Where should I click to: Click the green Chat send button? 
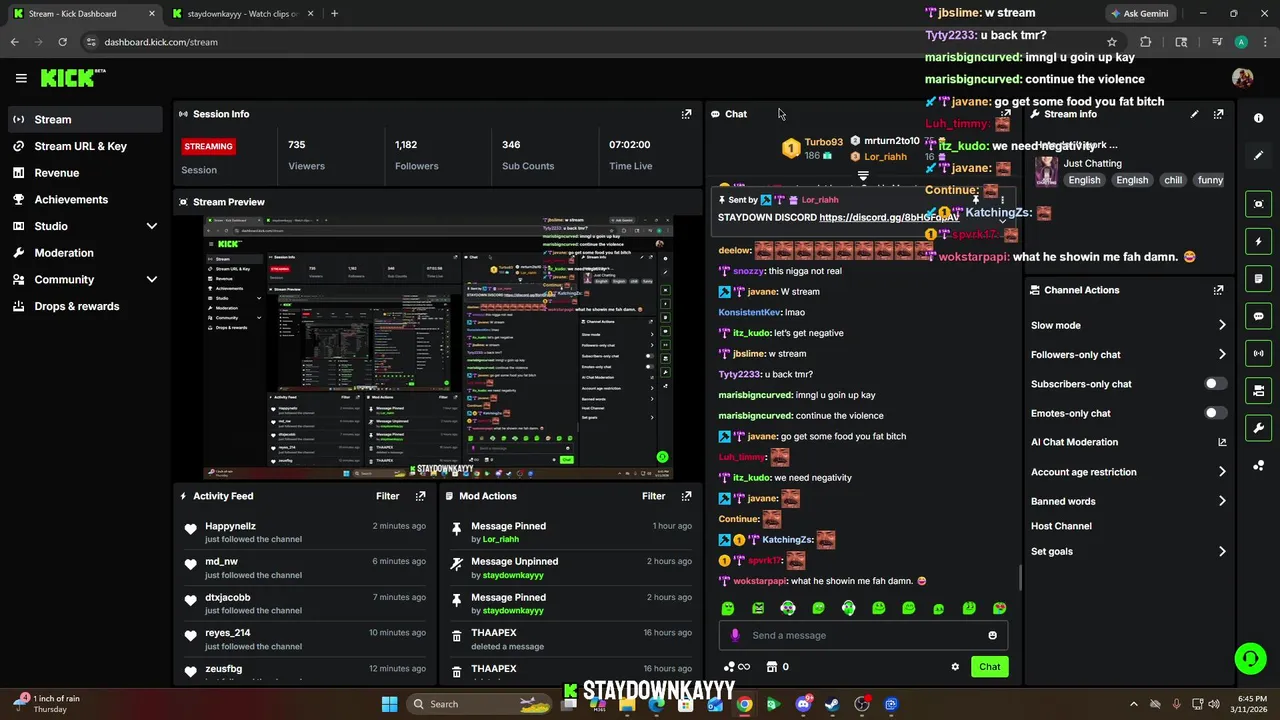pos(989,667)
